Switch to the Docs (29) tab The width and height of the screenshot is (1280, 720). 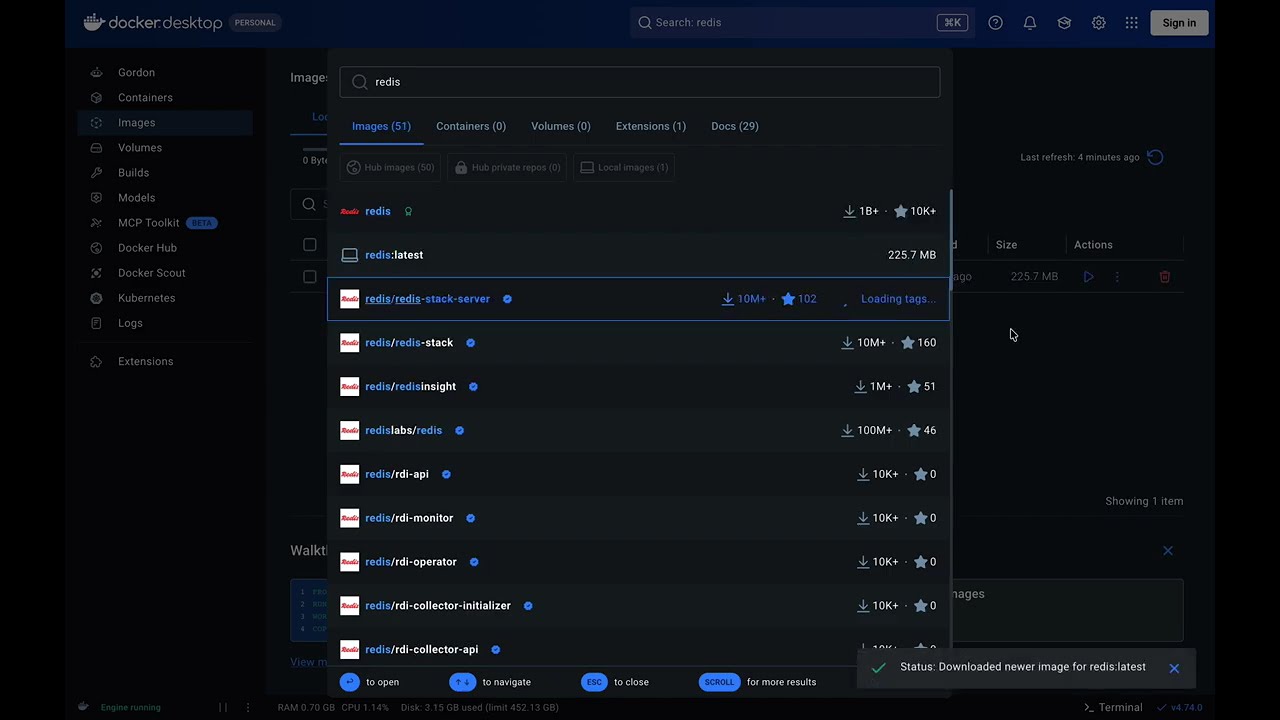[735, 126]
